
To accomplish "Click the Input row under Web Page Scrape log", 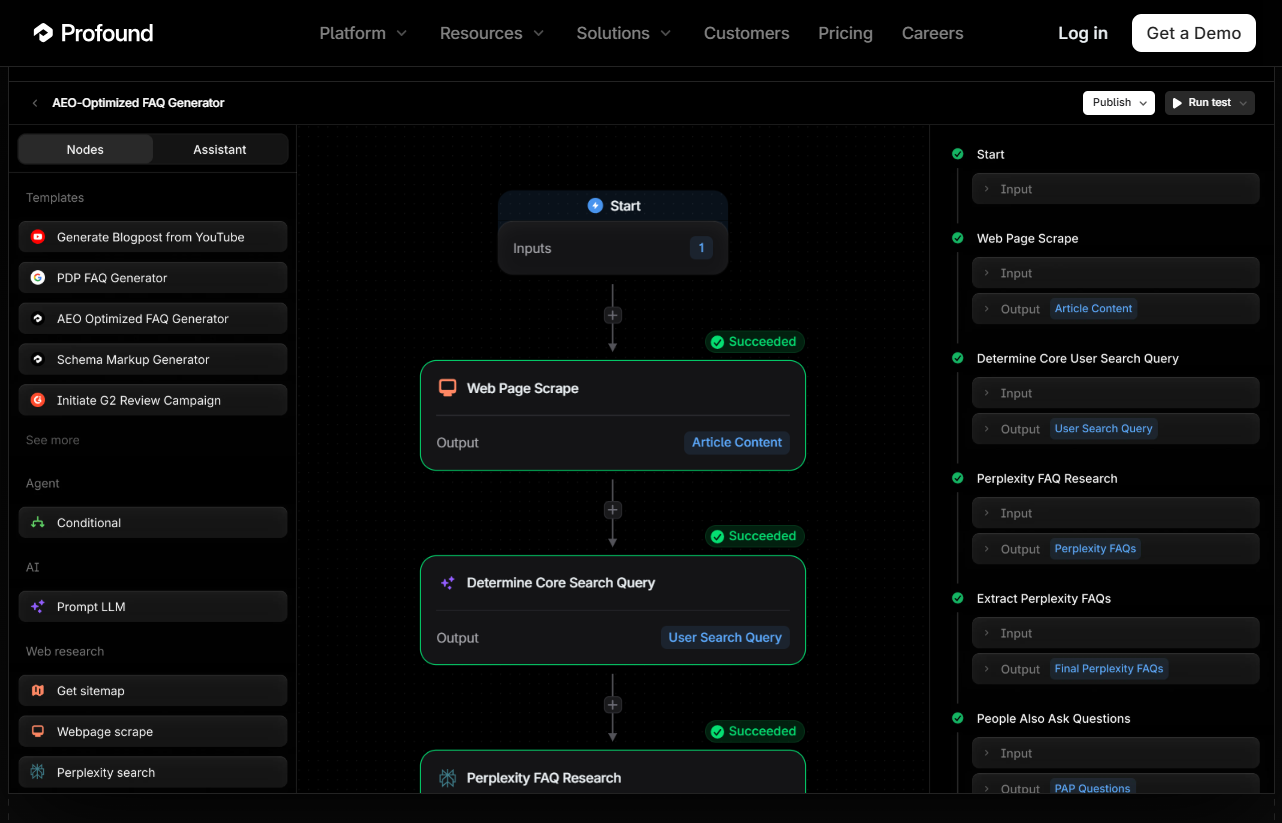I will click(1116, 273).
